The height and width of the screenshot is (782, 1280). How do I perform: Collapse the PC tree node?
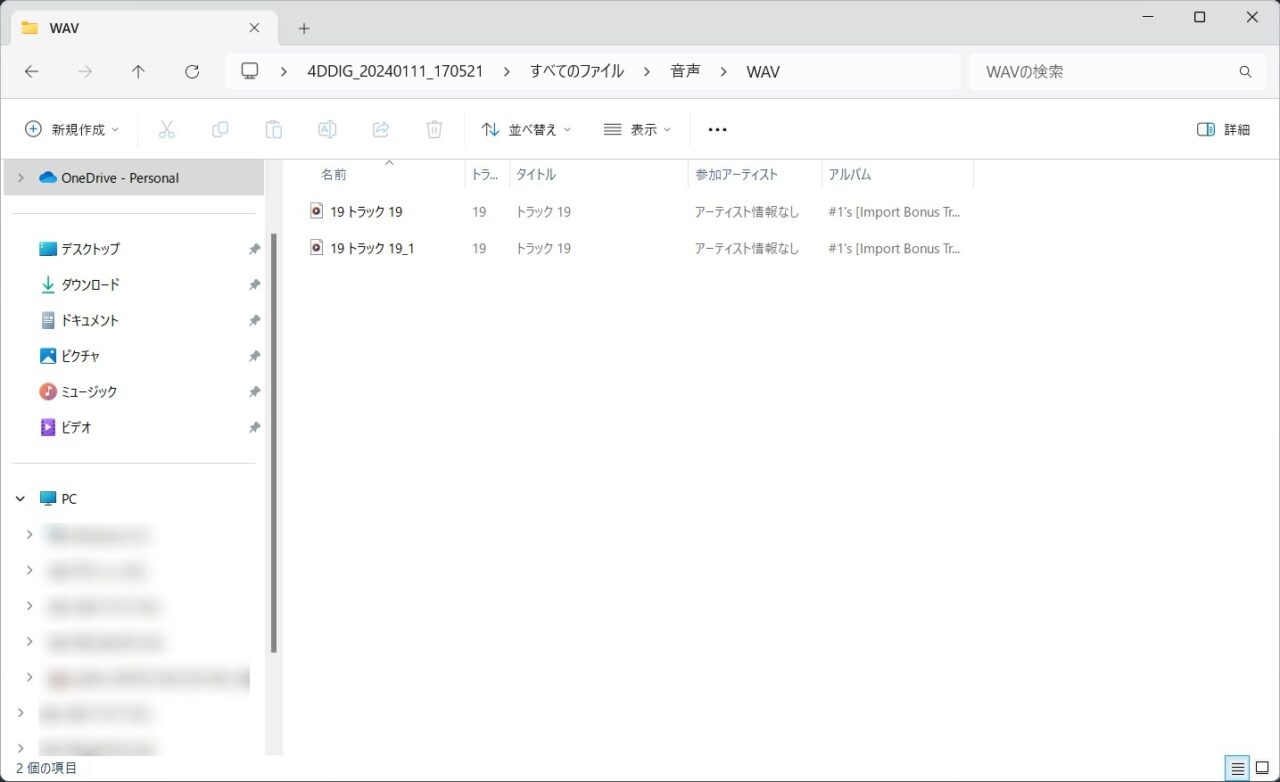tap(20, 498)
